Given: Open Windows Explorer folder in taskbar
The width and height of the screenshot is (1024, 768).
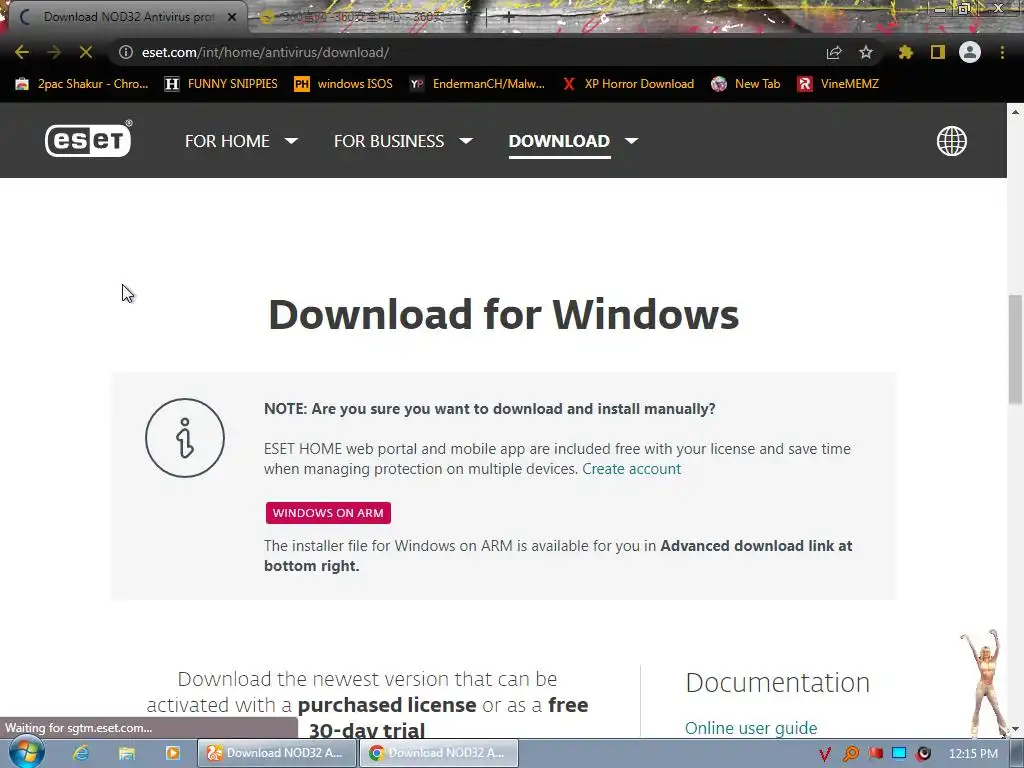Looking at the screenshot, I should click(x=127, y=753).
